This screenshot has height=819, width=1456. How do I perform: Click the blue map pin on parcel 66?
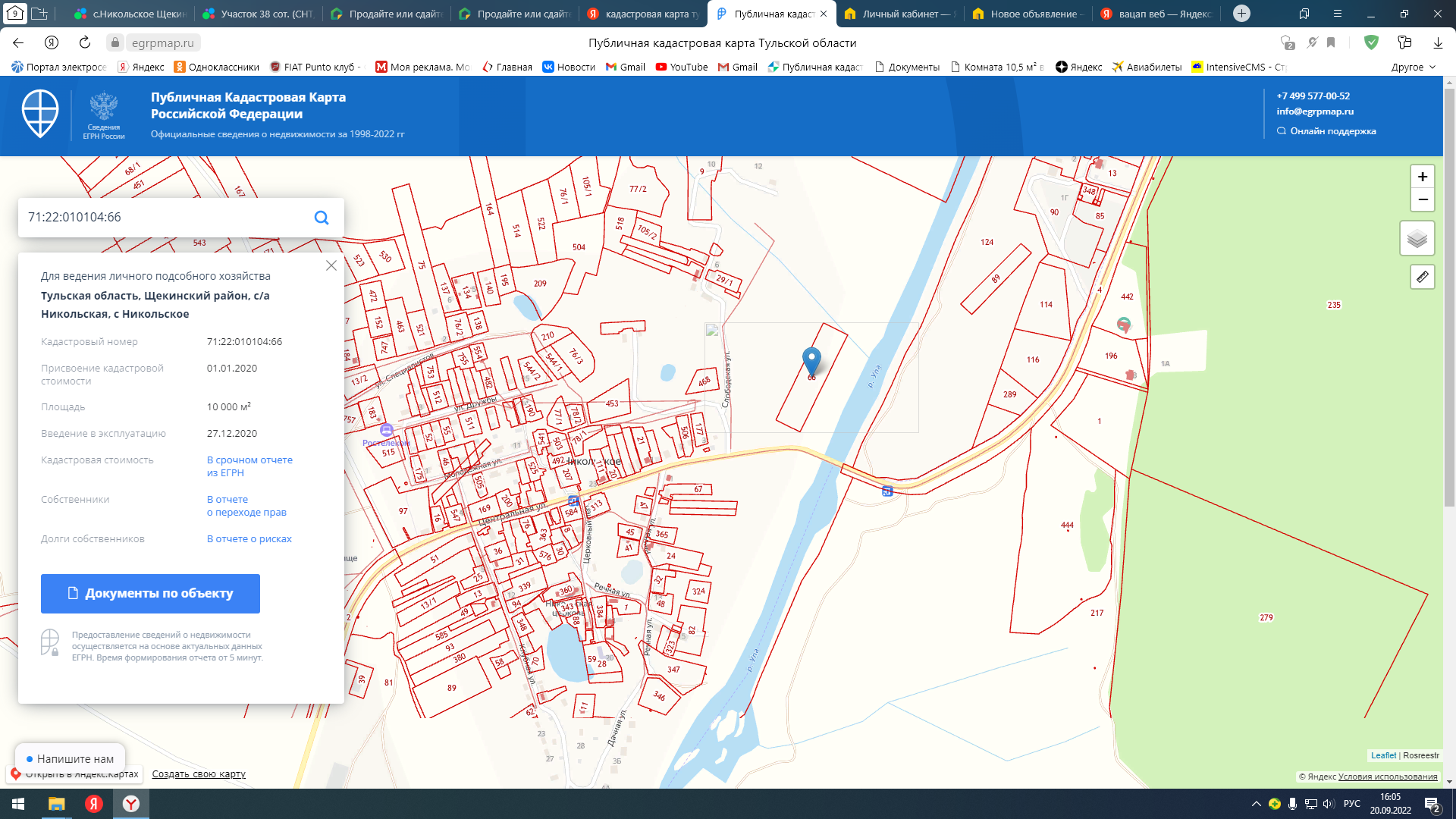[x=811, y=360]
